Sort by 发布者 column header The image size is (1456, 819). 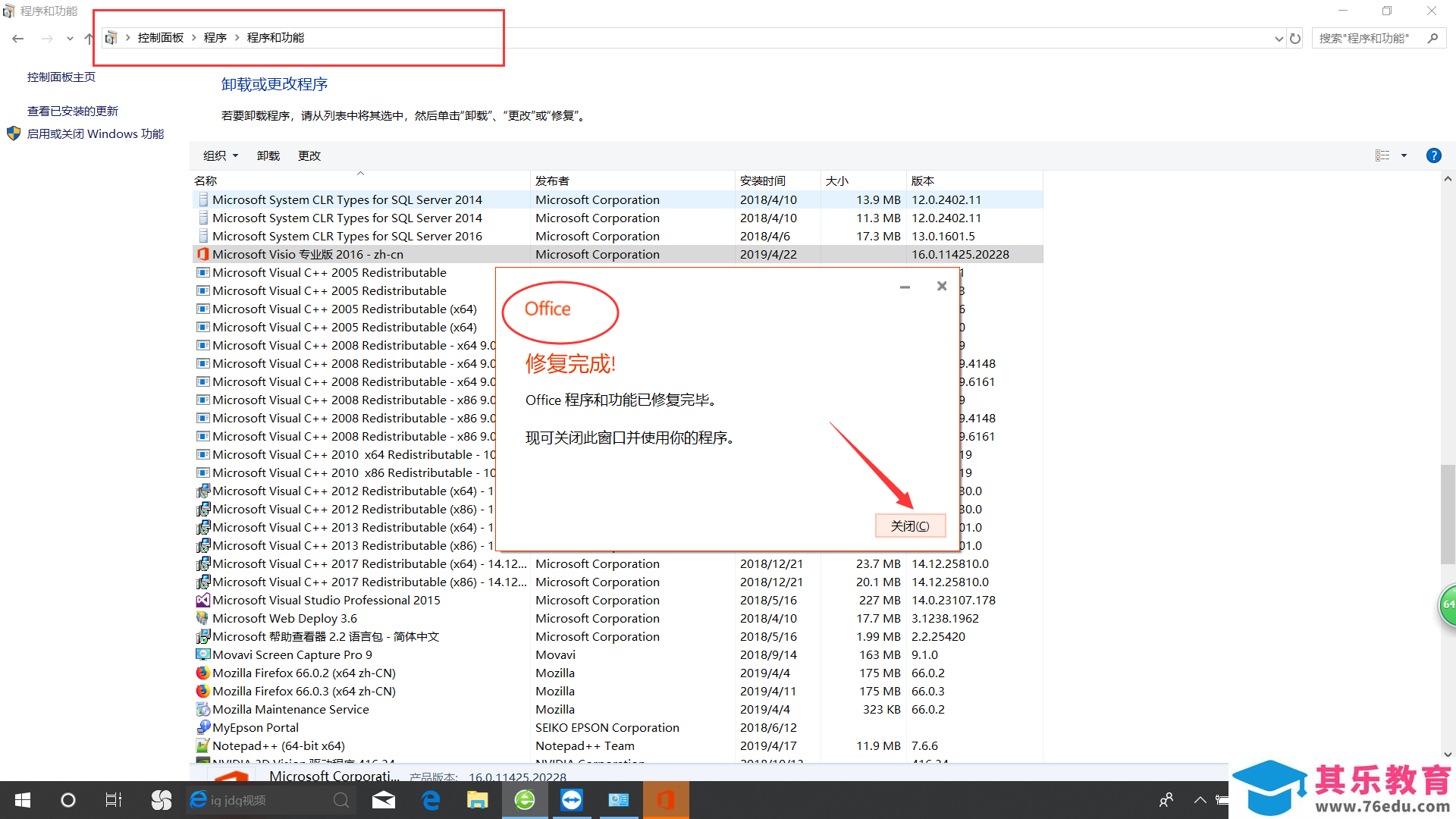click(x=632, y=180)
